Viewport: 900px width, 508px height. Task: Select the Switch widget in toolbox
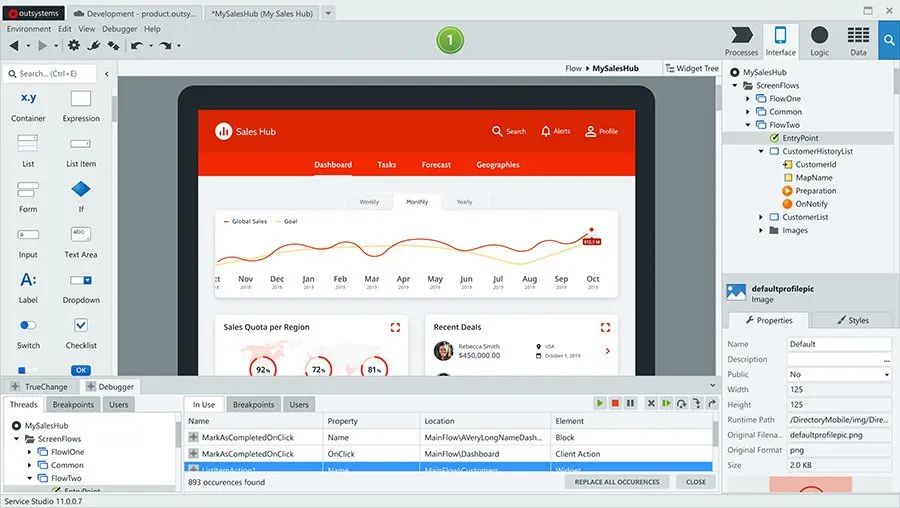click(28, 332)
